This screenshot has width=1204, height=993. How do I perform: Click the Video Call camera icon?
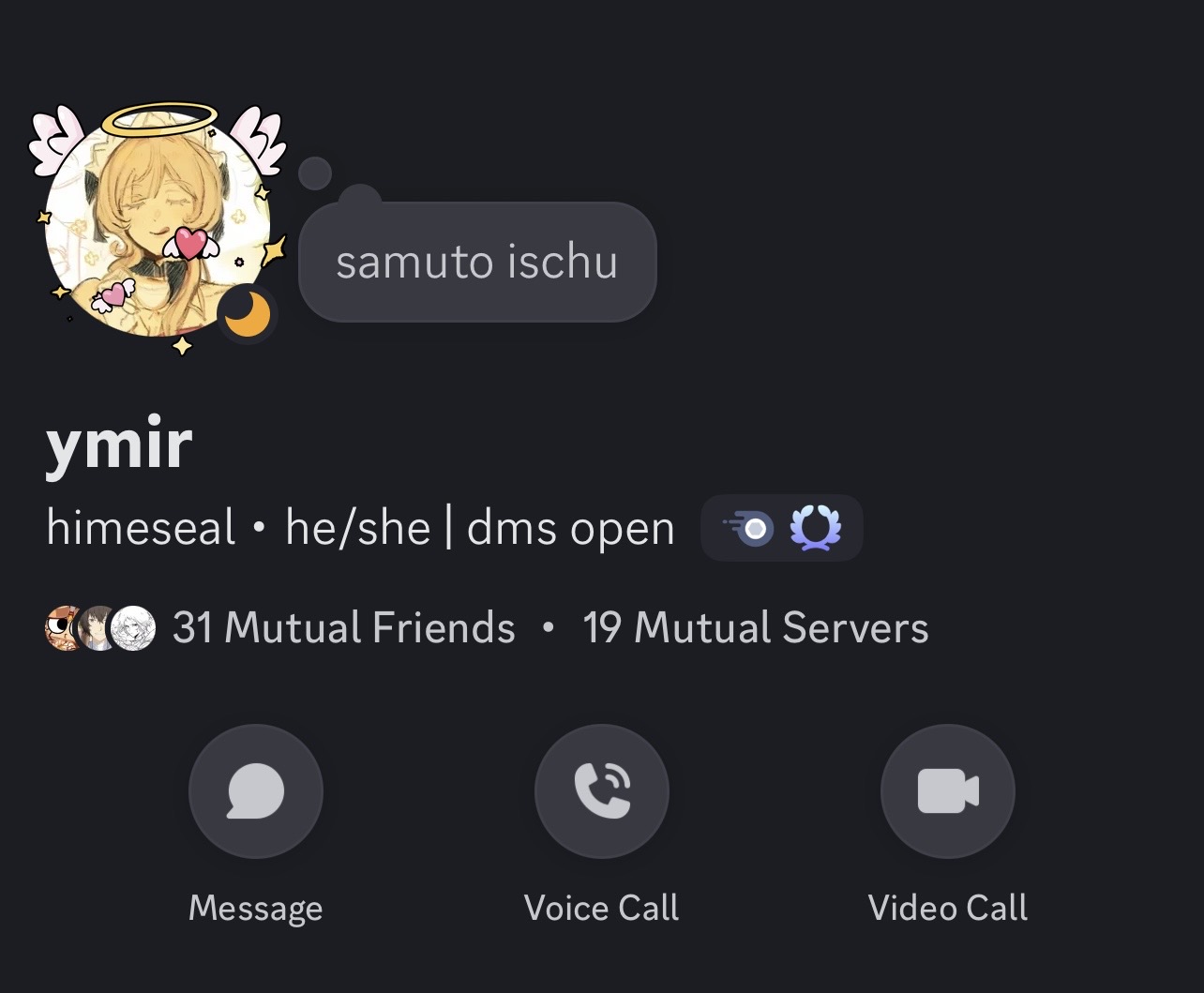[x=948, y=791]
